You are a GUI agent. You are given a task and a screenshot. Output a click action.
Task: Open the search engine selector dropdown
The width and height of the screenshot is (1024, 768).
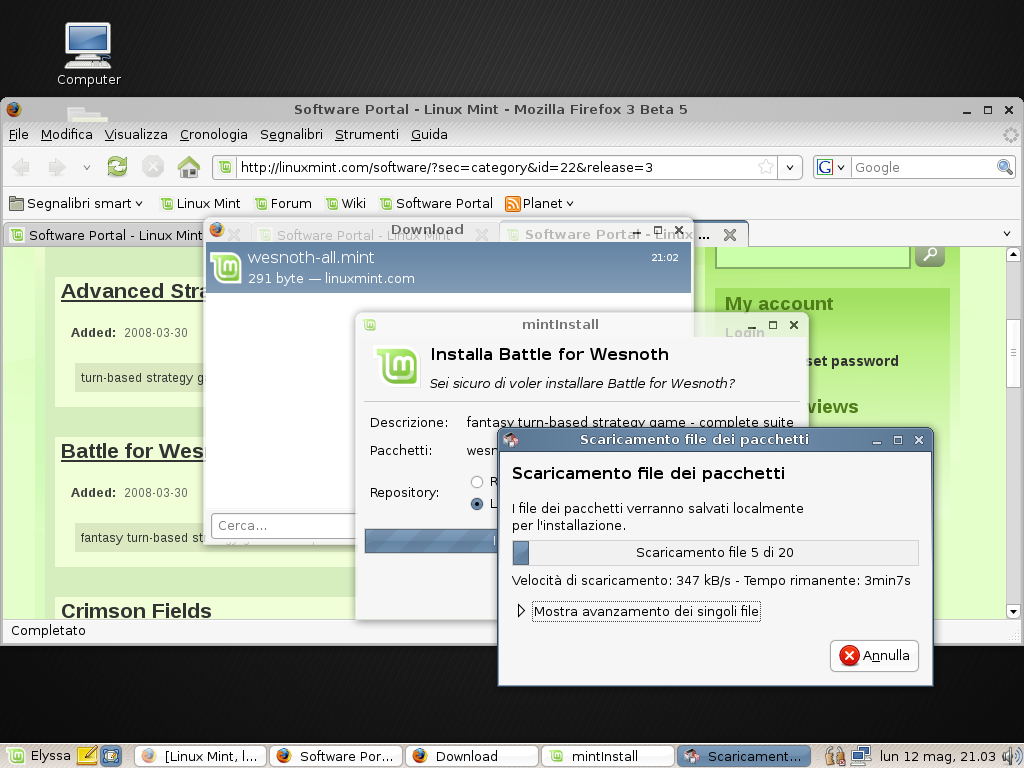[x=841, y=167]
